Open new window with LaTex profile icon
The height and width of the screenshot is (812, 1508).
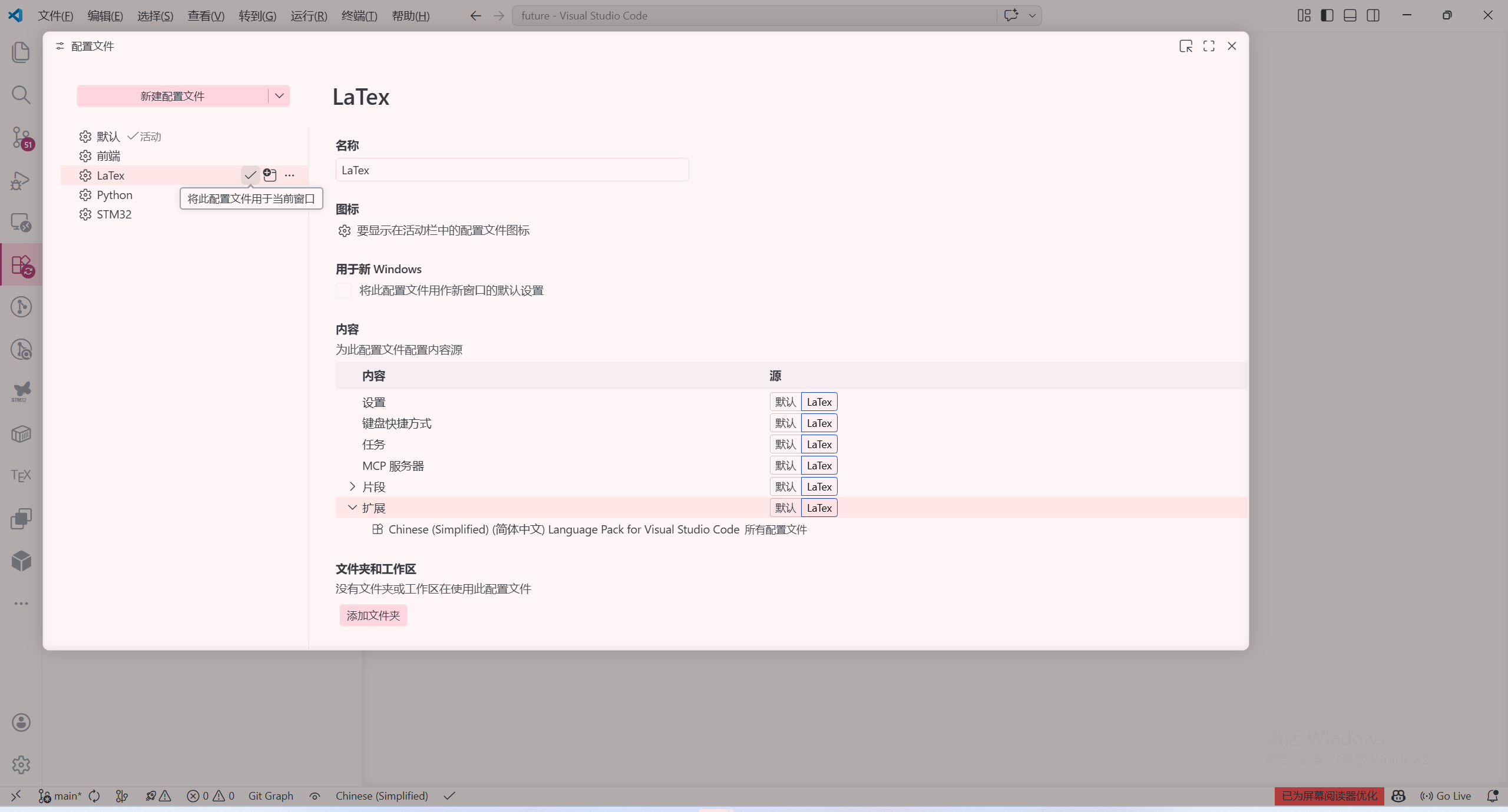[x=270, y=175]
